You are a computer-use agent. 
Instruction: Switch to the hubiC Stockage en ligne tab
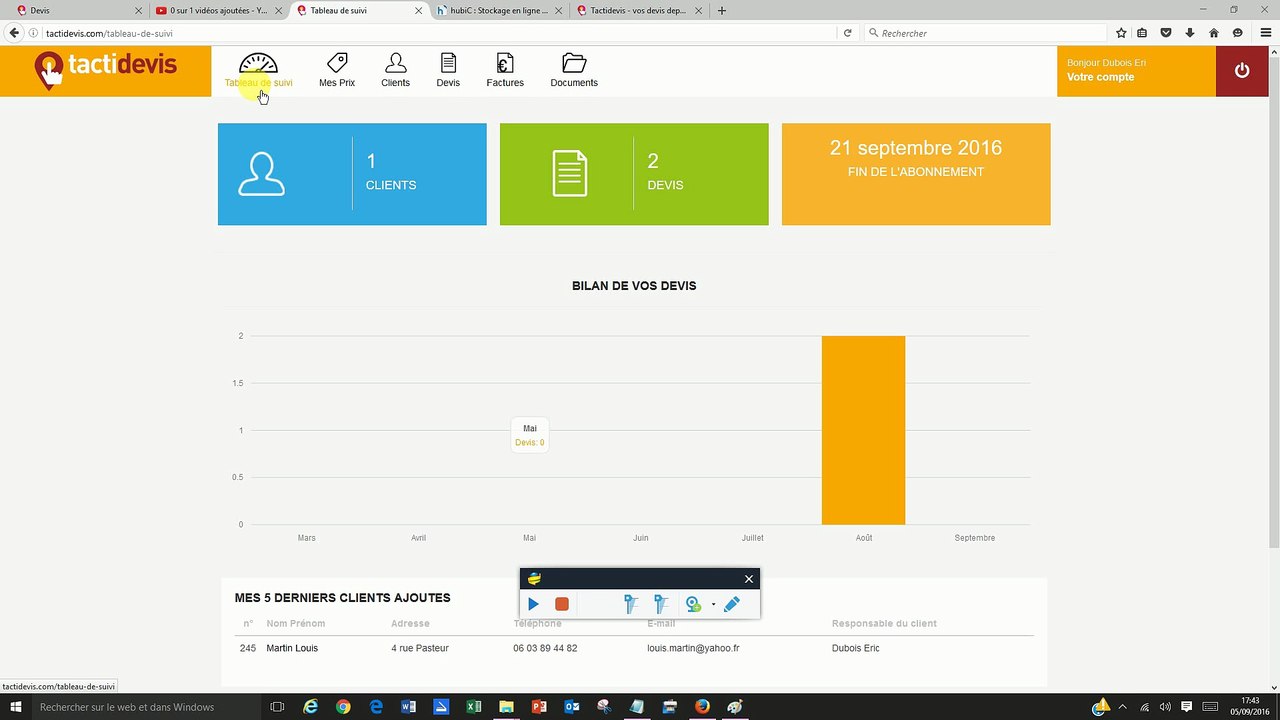(496, 10)
